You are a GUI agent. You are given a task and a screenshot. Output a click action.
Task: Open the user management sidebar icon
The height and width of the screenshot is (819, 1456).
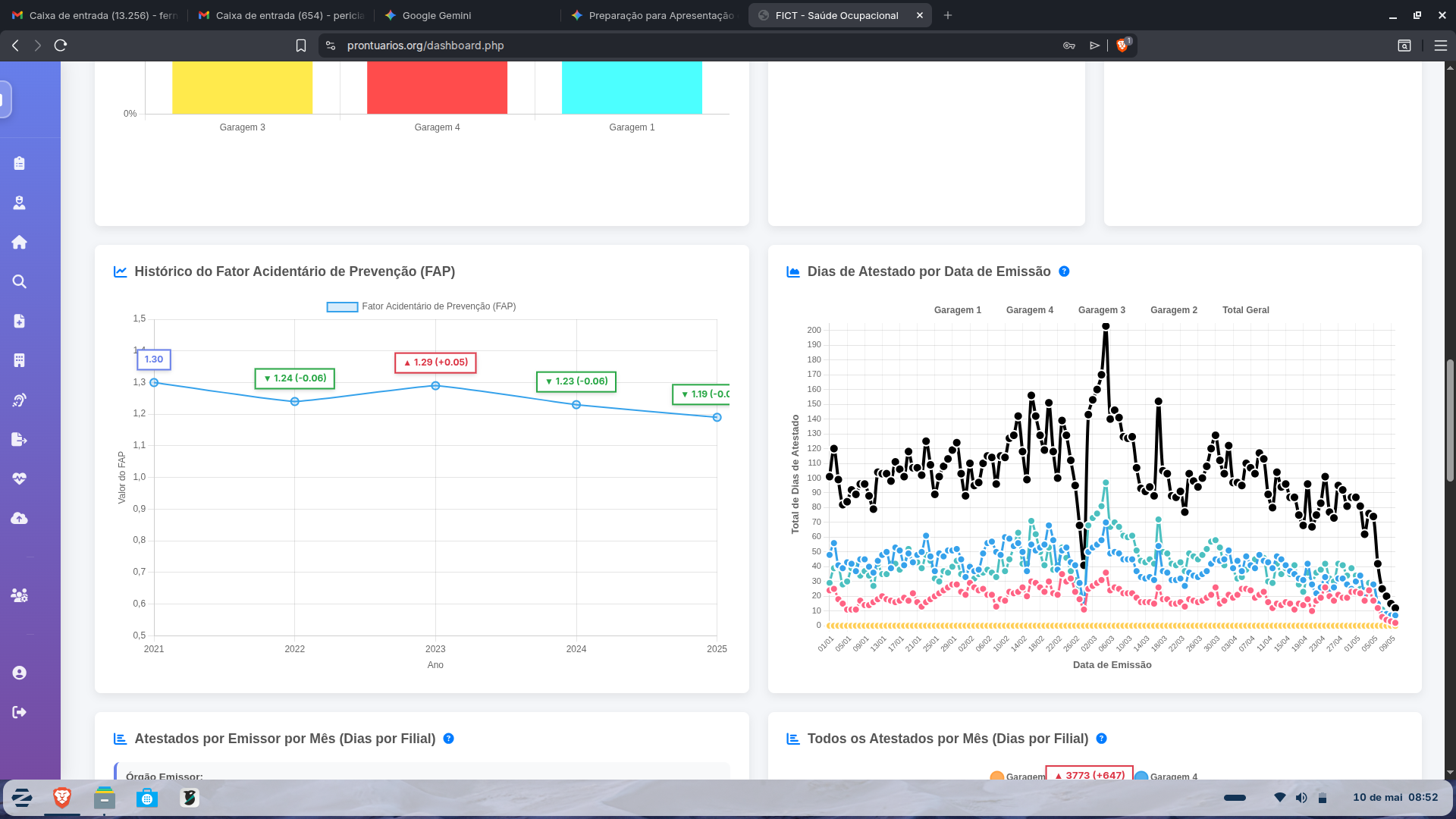click(20, 595)
